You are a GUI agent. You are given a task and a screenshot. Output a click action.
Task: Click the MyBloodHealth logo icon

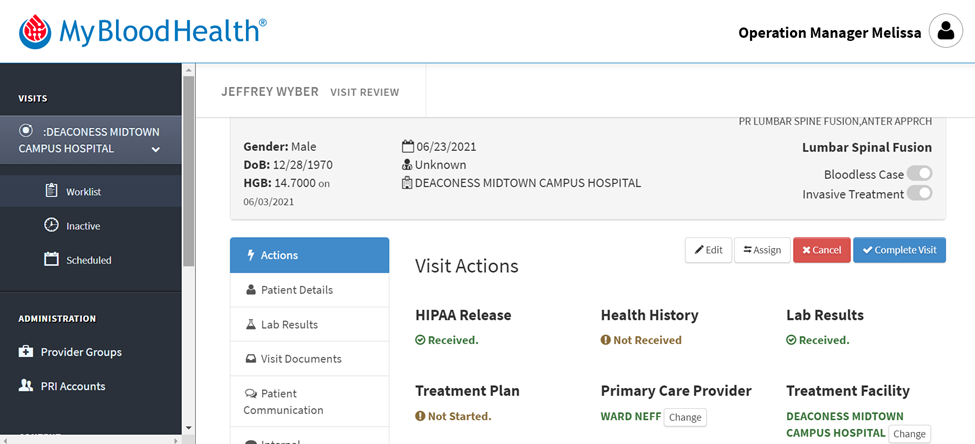click(37, 31)
